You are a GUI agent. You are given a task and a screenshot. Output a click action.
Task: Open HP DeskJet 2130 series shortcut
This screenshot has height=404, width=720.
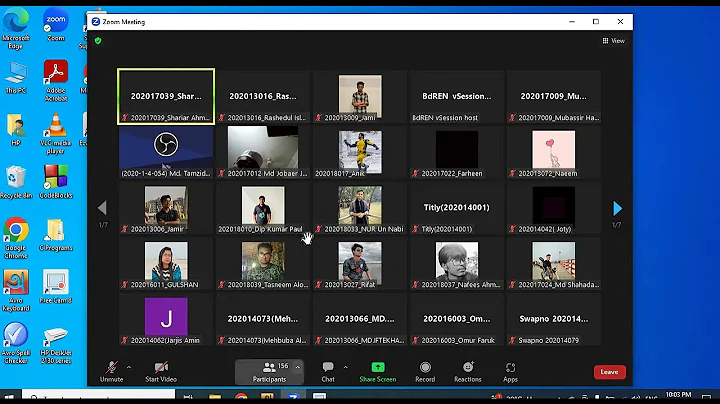pyautogui.click(x=56, y=345)
